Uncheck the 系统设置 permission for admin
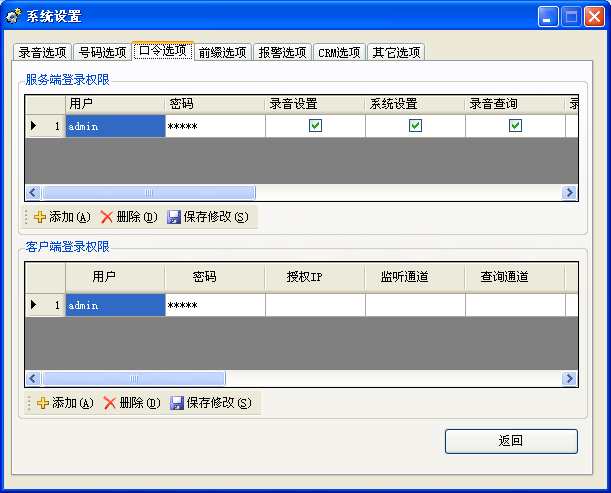611x493 pixels. point(415,126)
